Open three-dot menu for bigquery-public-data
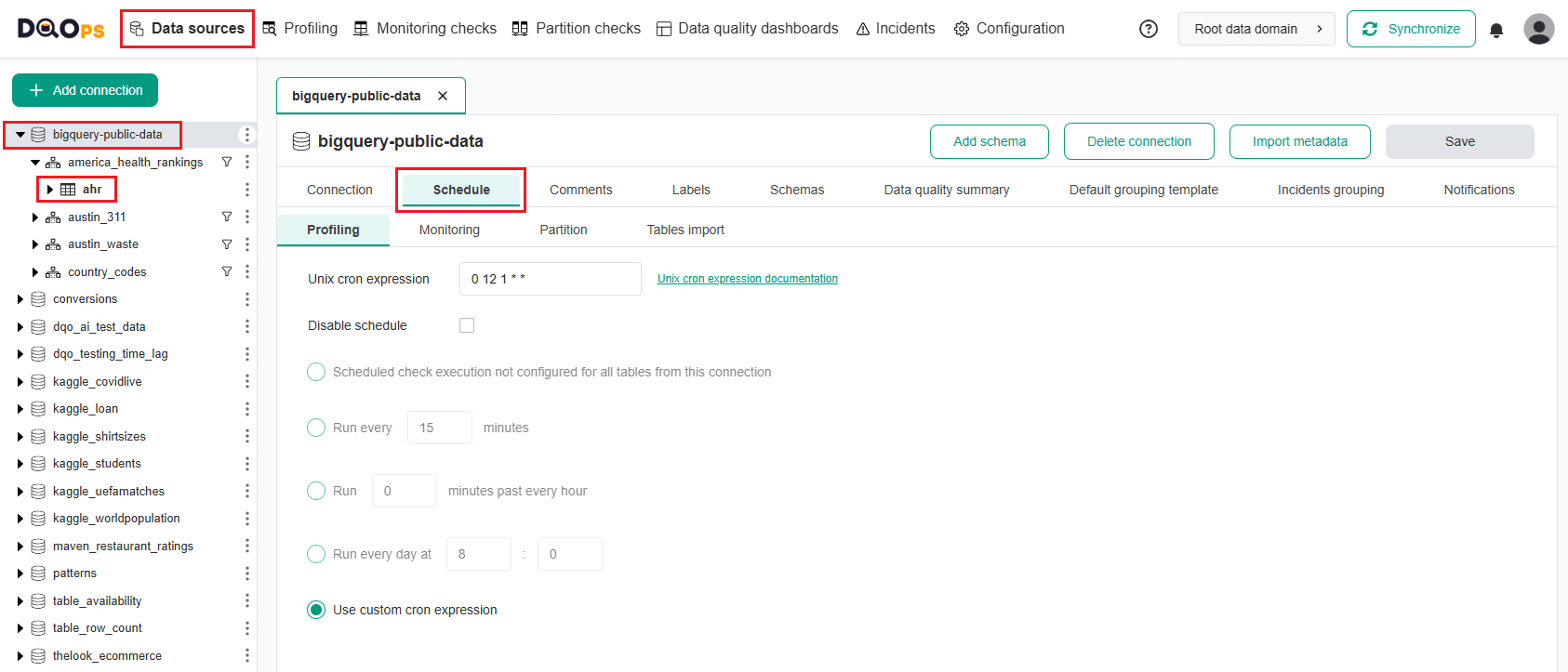Viewport: 1568px width, 672px height. pos(247,135)
